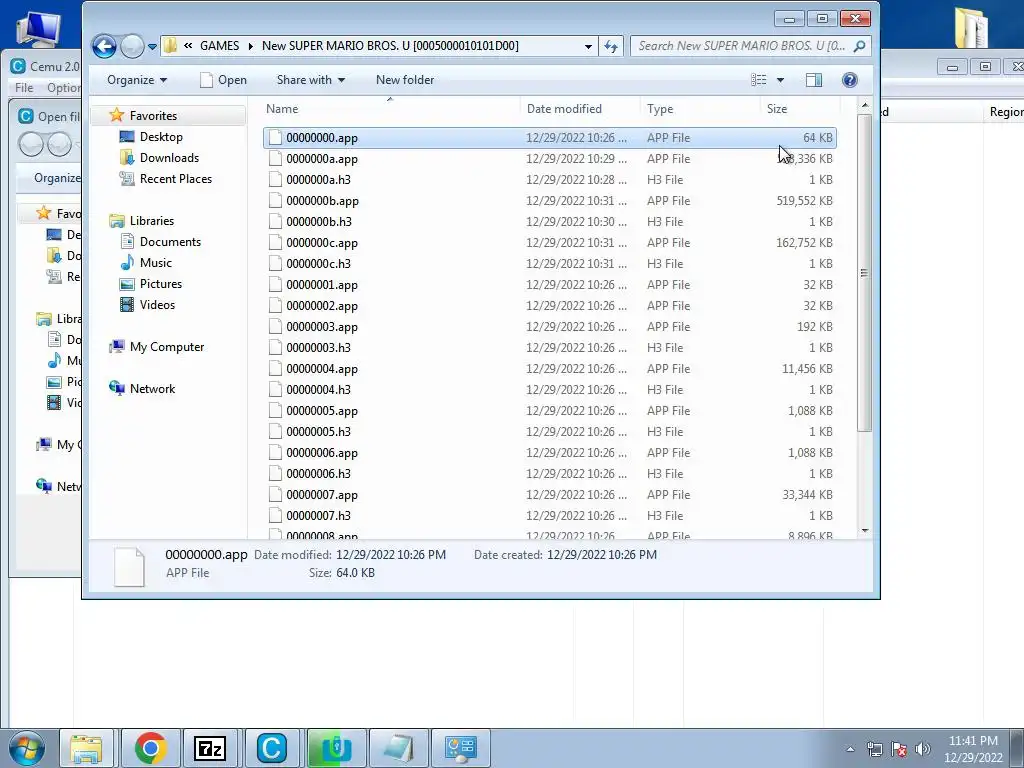Click the GAMES breadcrumb segment
Image resolution: width=1024 pixels, height=768 pixels.
pyautogui.click(x=219, y=46)
